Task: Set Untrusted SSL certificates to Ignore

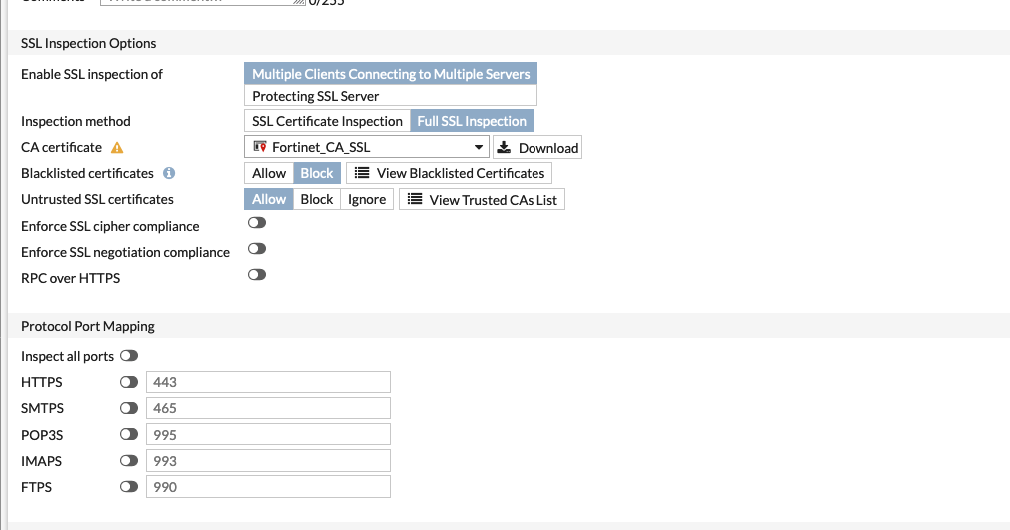Action: click(x=367, y=200)
